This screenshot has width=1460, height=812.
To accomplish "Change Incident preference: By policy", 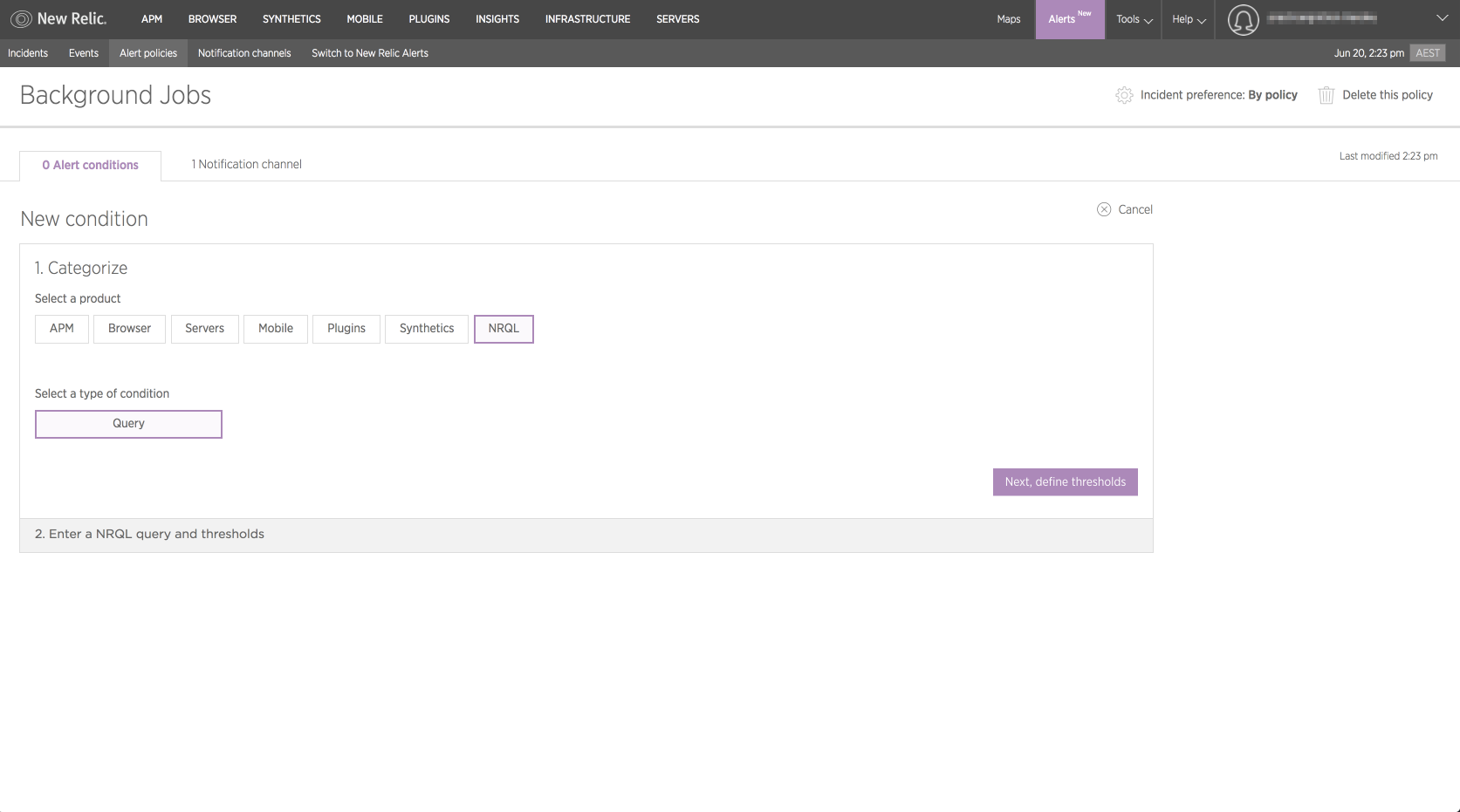I will coord(1219,95).
